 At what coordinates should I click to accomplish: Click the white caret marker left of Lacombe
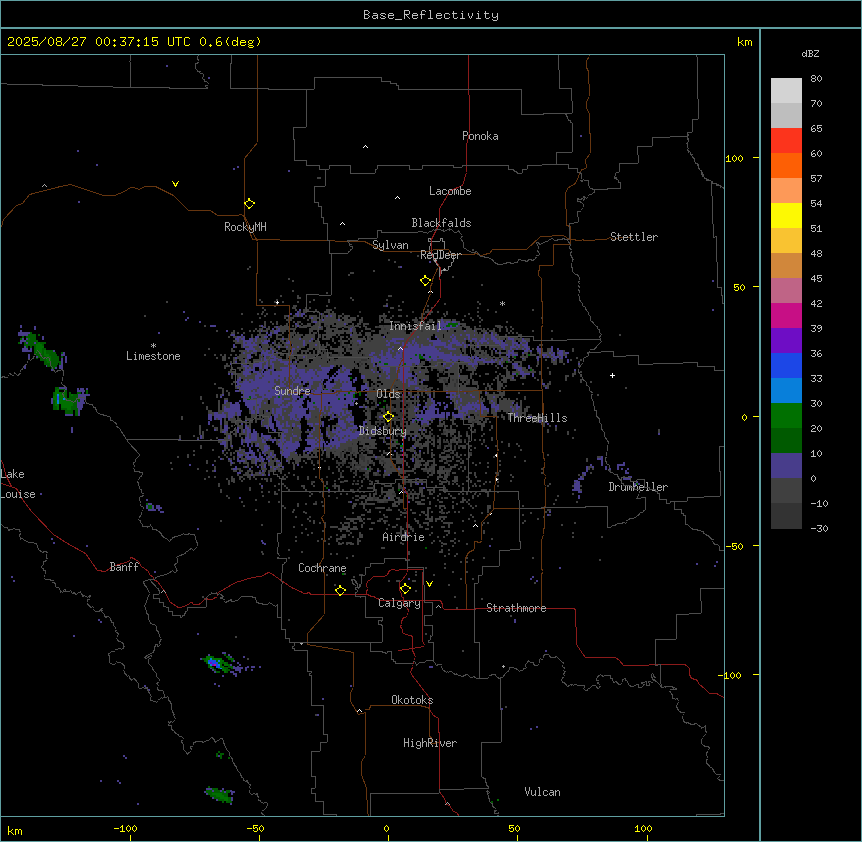(397, 197)
